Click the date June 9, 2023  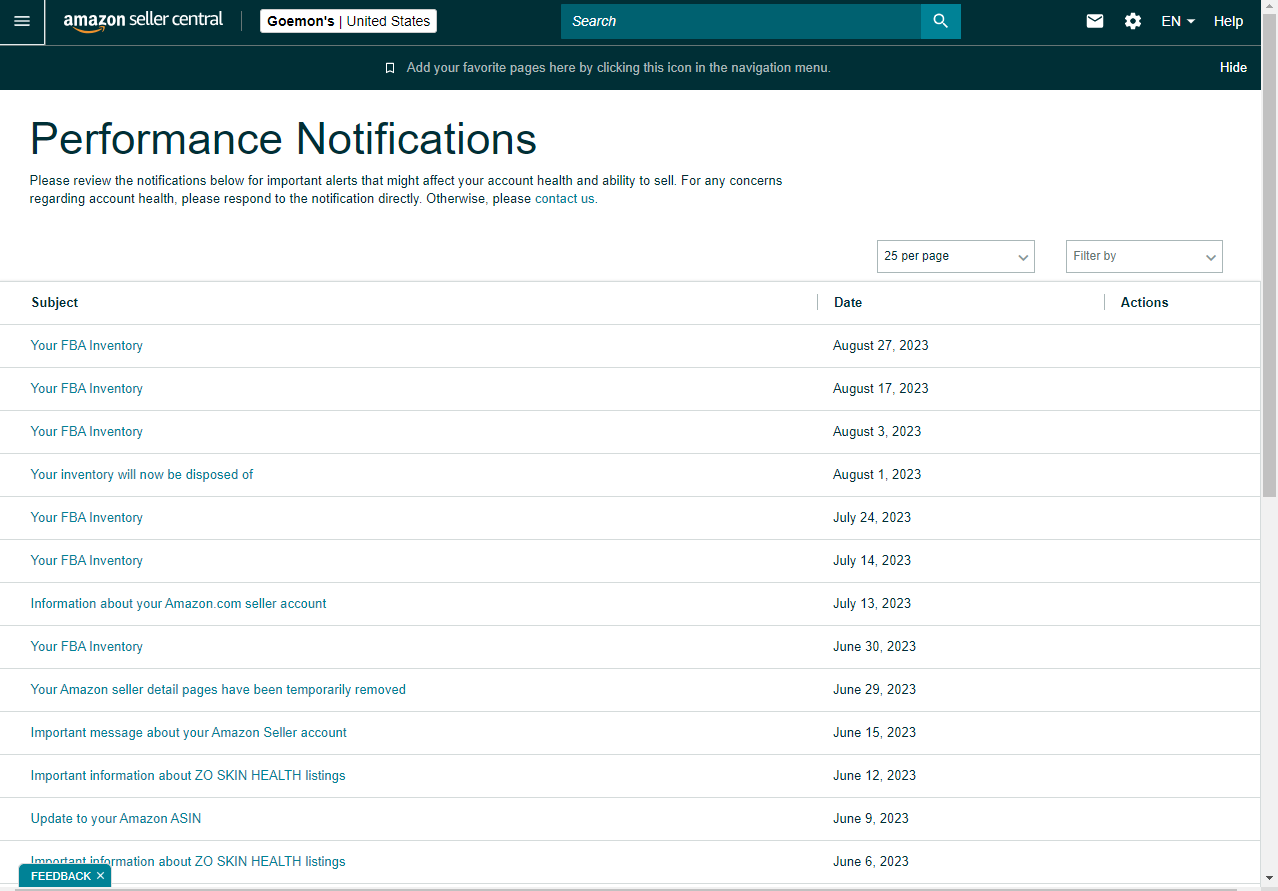pos(871,819)
